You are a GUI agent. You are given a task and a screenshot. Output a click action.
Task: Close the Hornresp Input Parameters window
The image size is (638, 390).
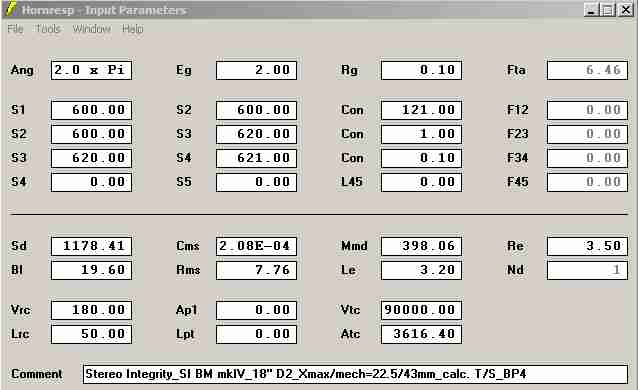point(625,9)
